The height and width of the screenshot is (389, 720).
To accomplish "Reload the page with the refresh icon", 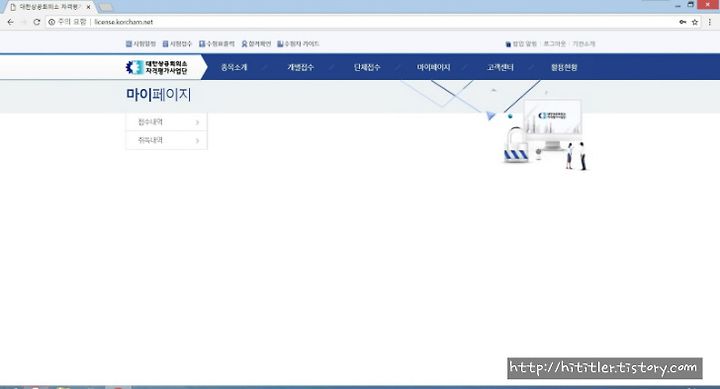I will coord(37,22).
